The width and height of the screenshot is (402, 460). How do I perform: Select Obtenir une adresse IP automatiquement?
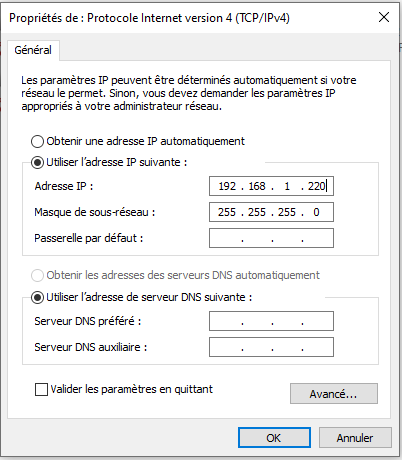pyautogui.click(x=37, y=141)
